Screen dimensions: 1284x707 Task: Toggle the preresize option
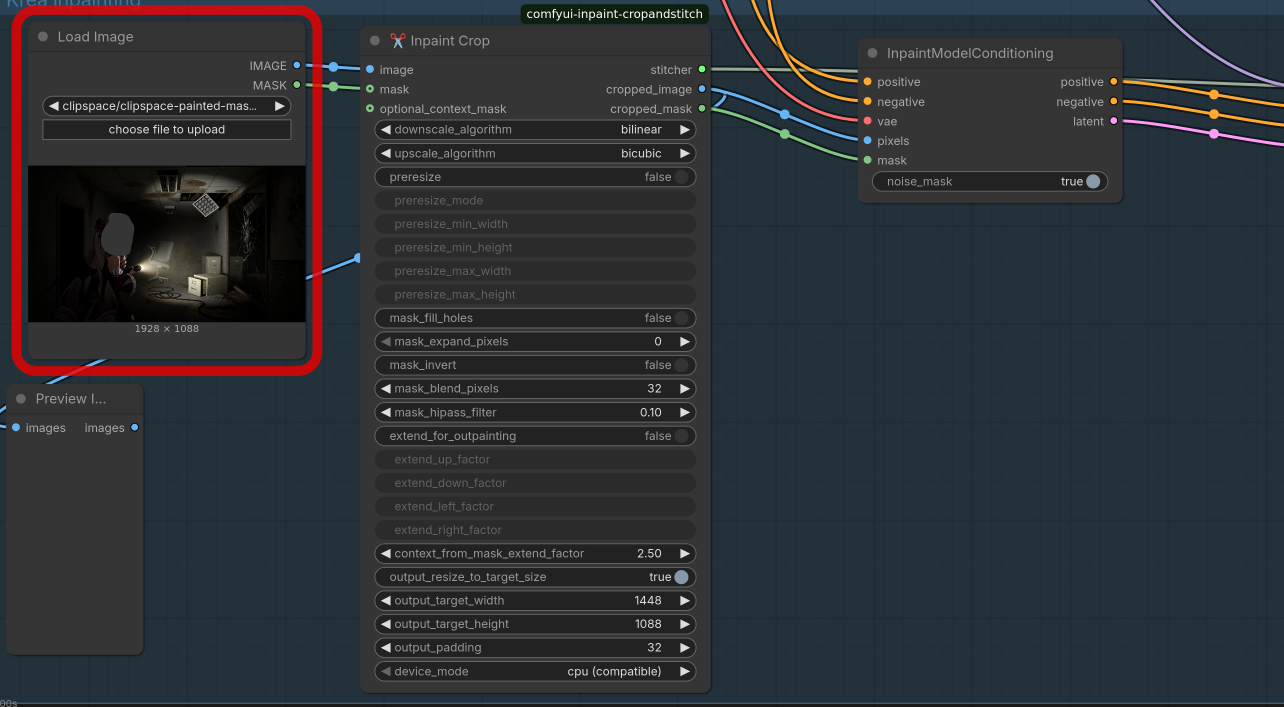point(535,177)
